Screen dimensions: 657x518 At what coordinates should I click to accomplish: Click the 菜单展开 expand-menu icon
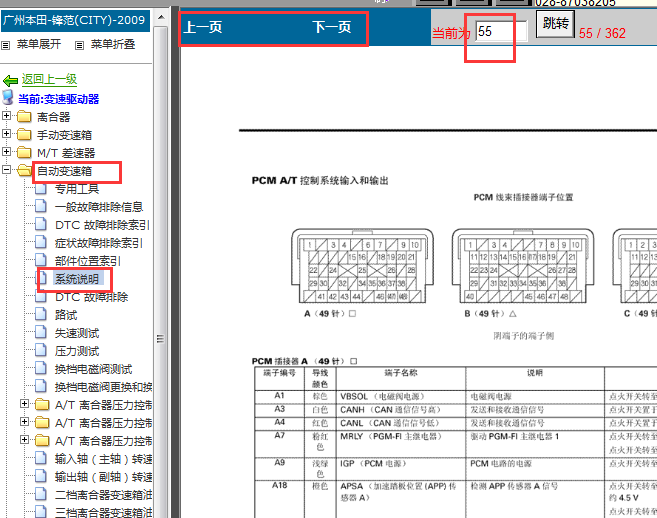[8, 45]
